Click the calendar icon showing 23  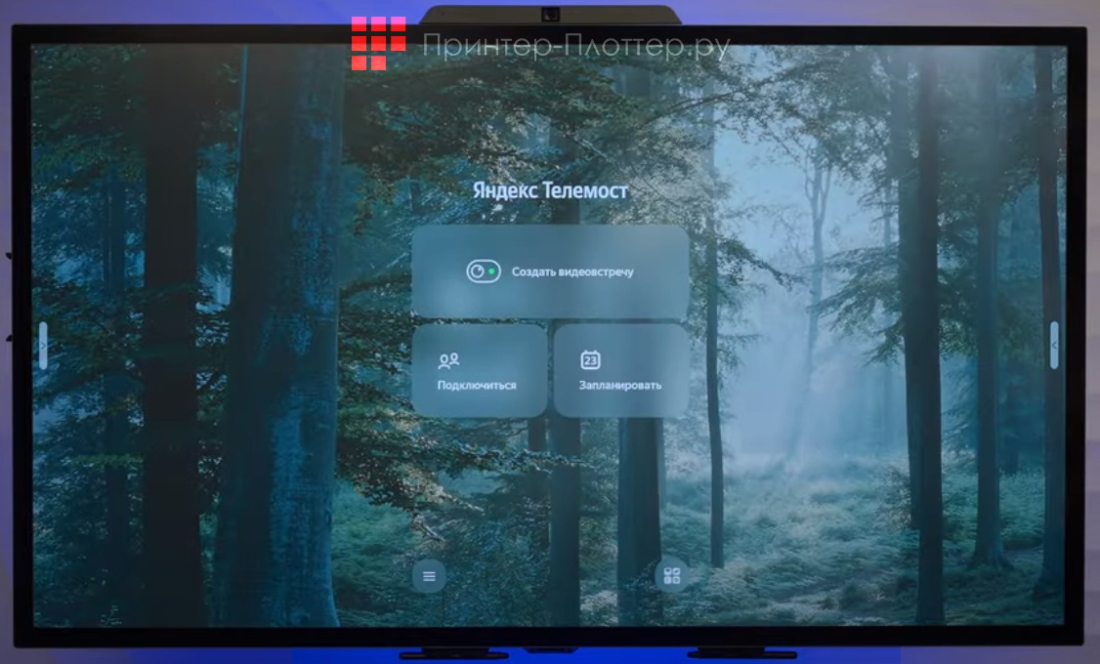click(590, 360)
